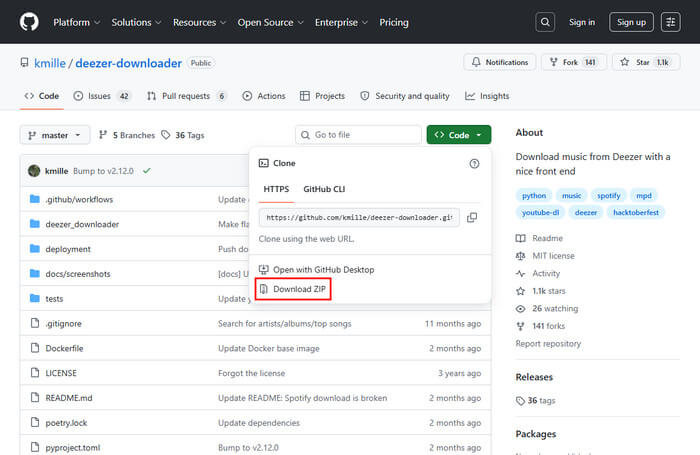Click the deployment folder icon
The image size is (700, 455).
pyautogui.click(x=34, y=248)
